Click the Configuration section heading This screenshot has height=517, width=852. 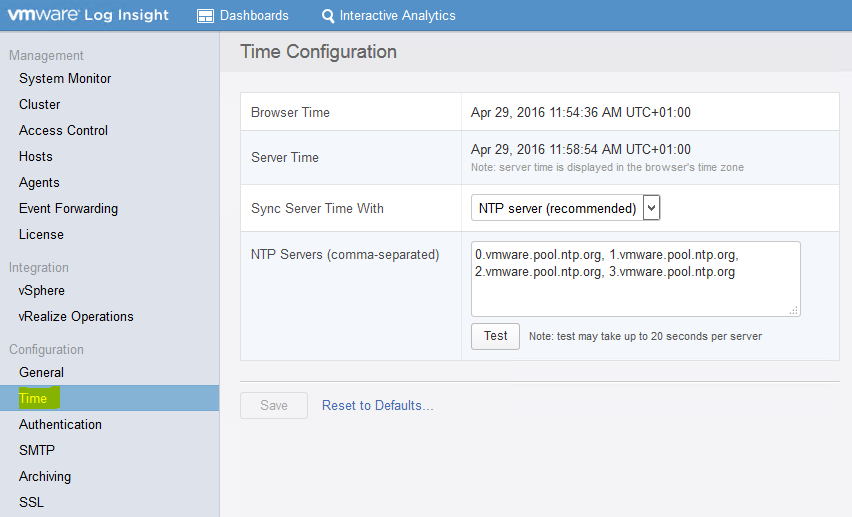tap(46, 350)
